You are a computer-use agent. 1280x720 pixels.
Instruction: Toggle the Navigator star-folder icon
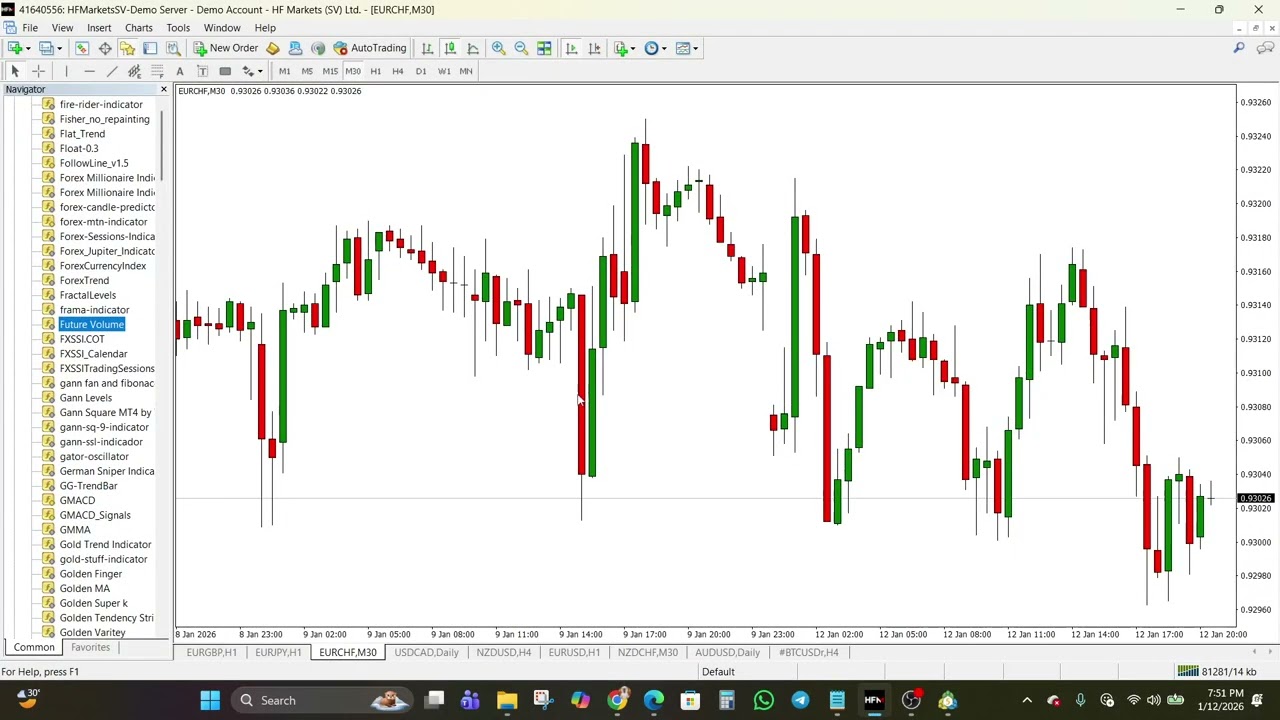(127, 48)
